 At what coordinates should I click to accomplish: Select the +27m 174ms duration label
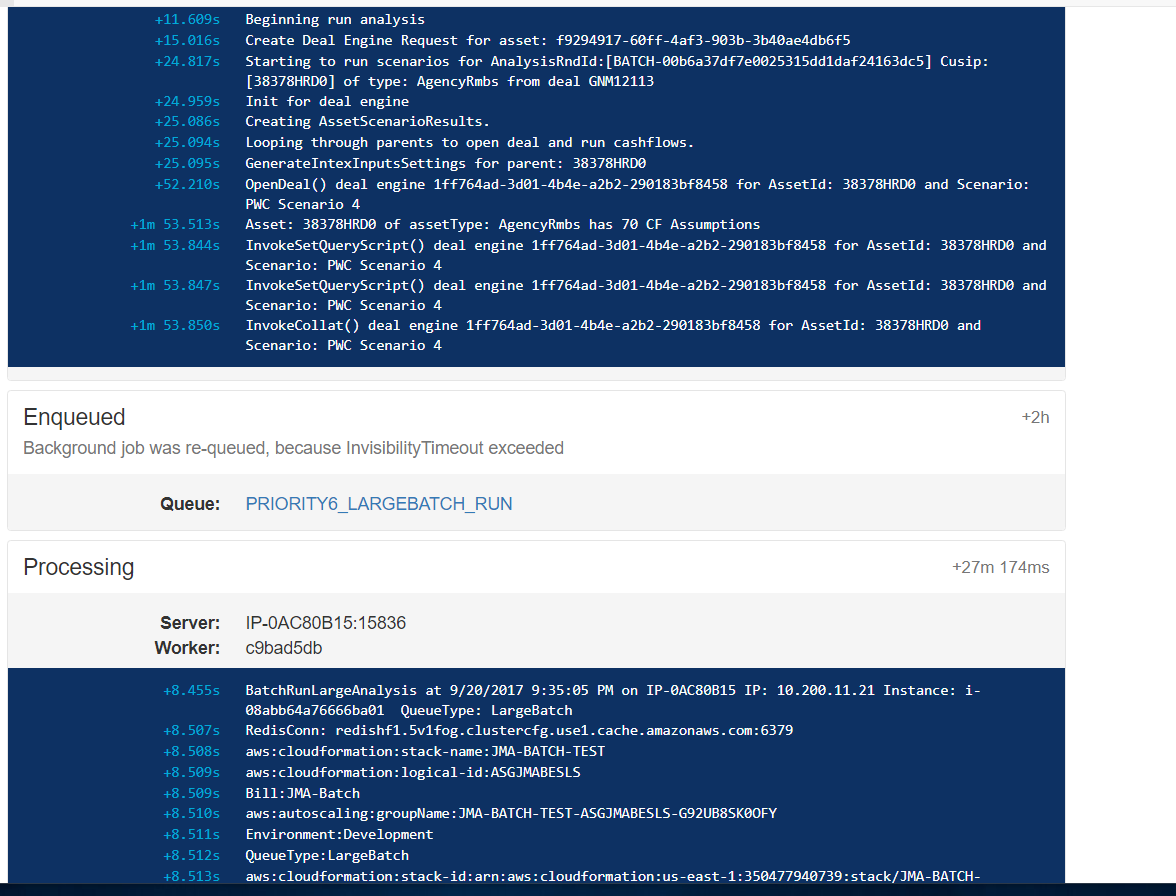coord(999,567)
